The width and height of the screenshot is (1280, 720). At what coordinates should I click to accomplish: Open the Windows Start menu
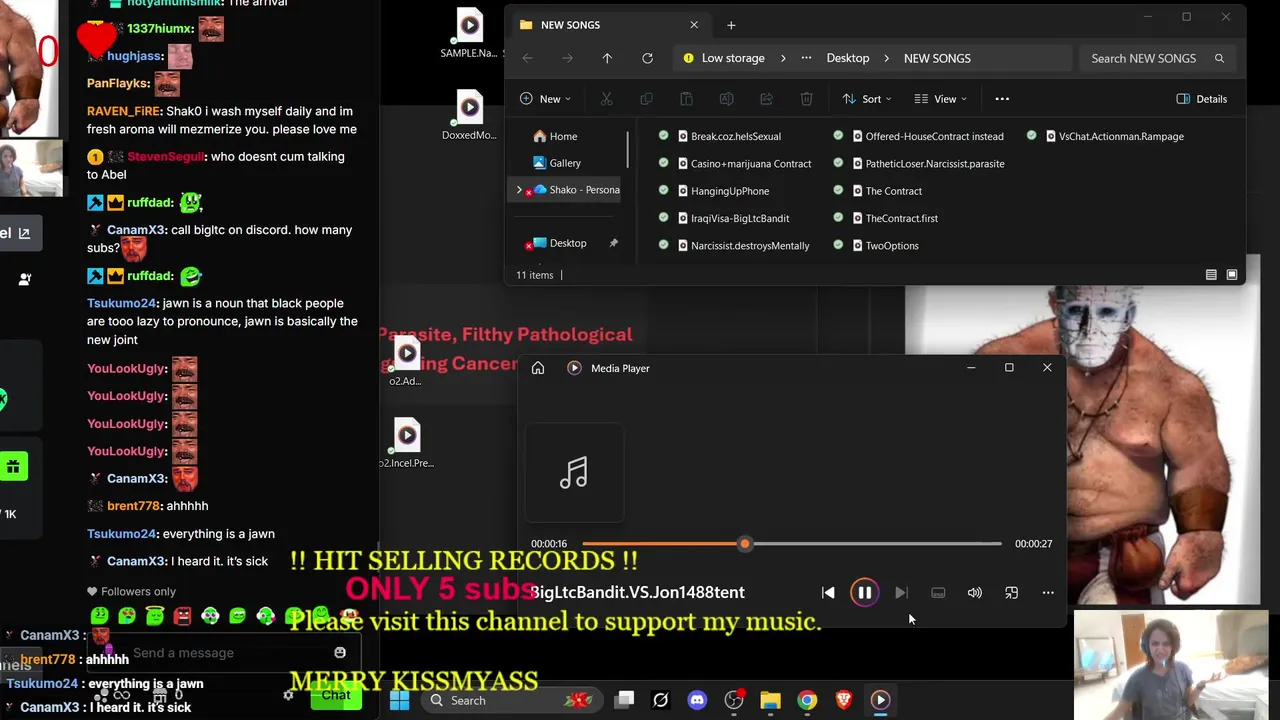pos(399,700)
